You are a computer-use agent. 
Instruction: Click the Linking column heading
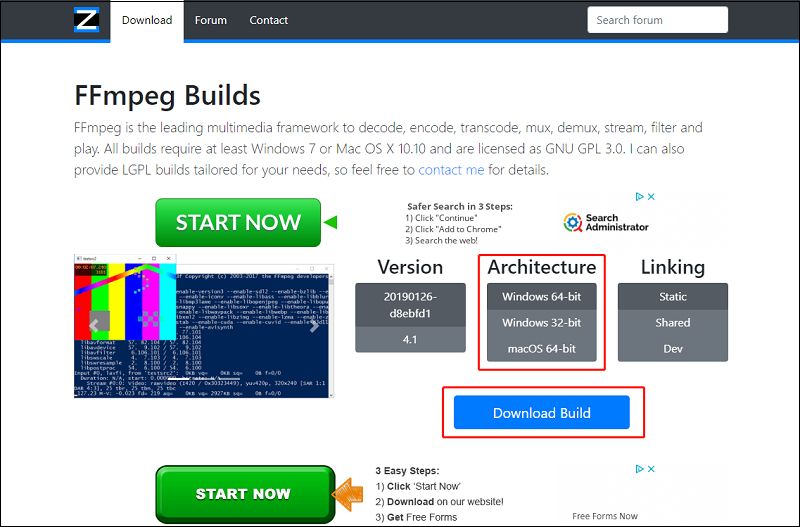672,267
